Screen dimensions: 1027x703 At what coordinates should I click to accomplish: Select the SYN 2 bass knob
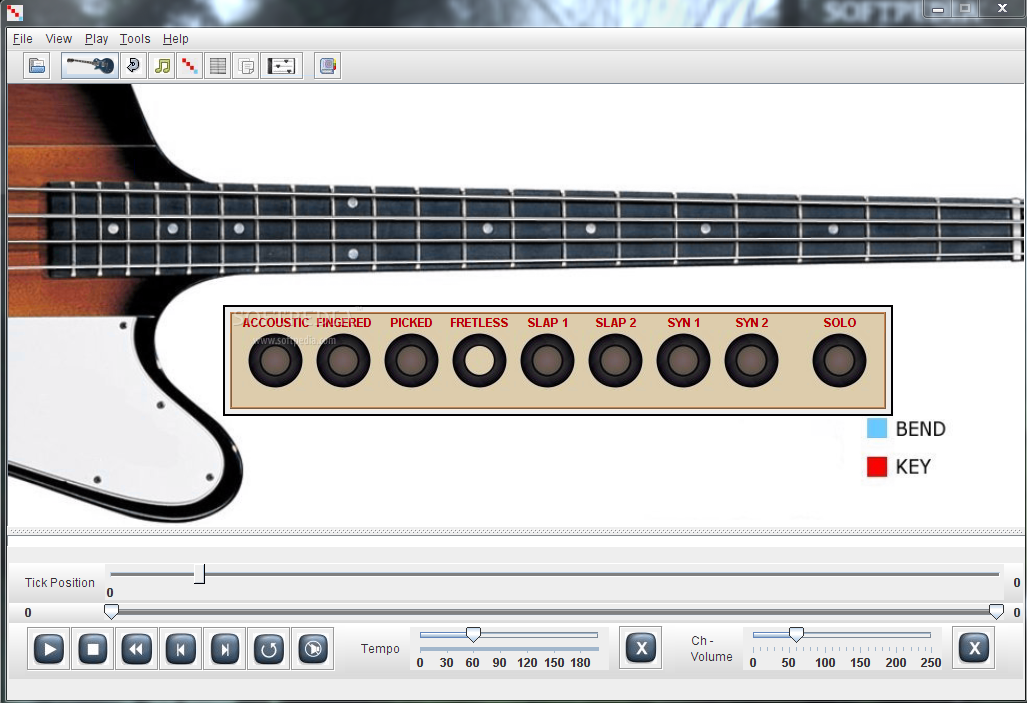pos(751,360)
